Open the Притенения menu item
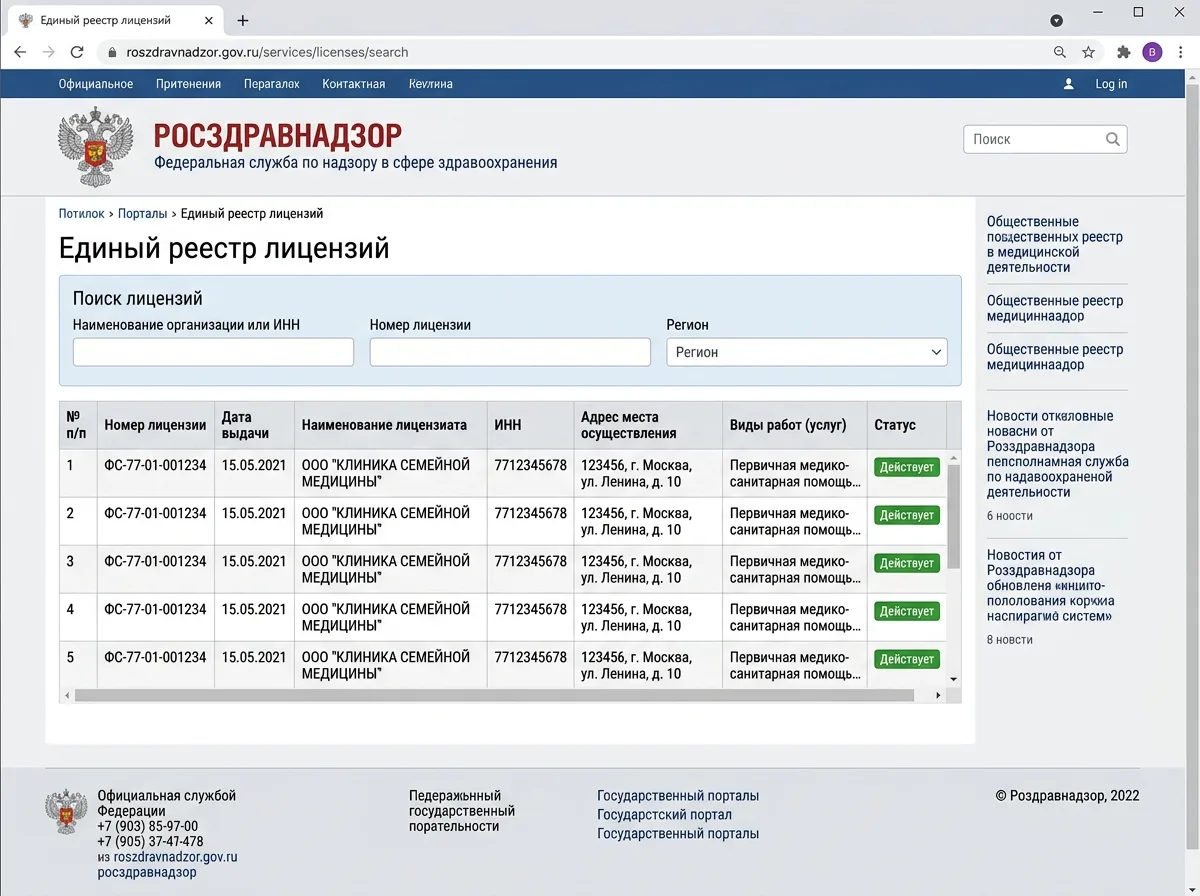The height and width of the screenshot is (896, 1200). 188,84
